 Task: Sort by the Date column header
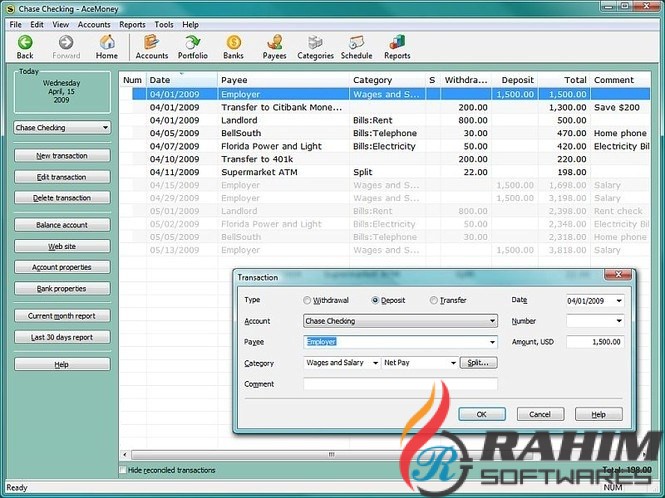point(182,80)
